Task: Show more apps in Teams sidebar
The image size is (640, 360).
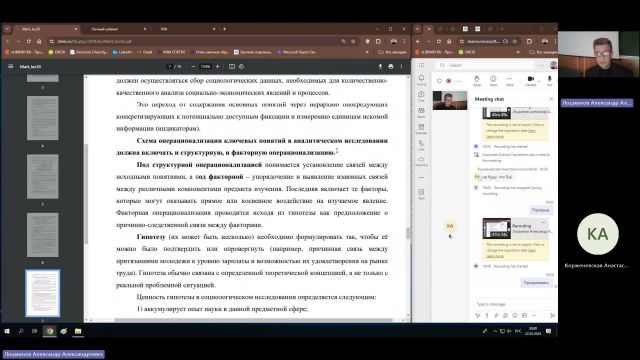Action: tap(421, 178)
